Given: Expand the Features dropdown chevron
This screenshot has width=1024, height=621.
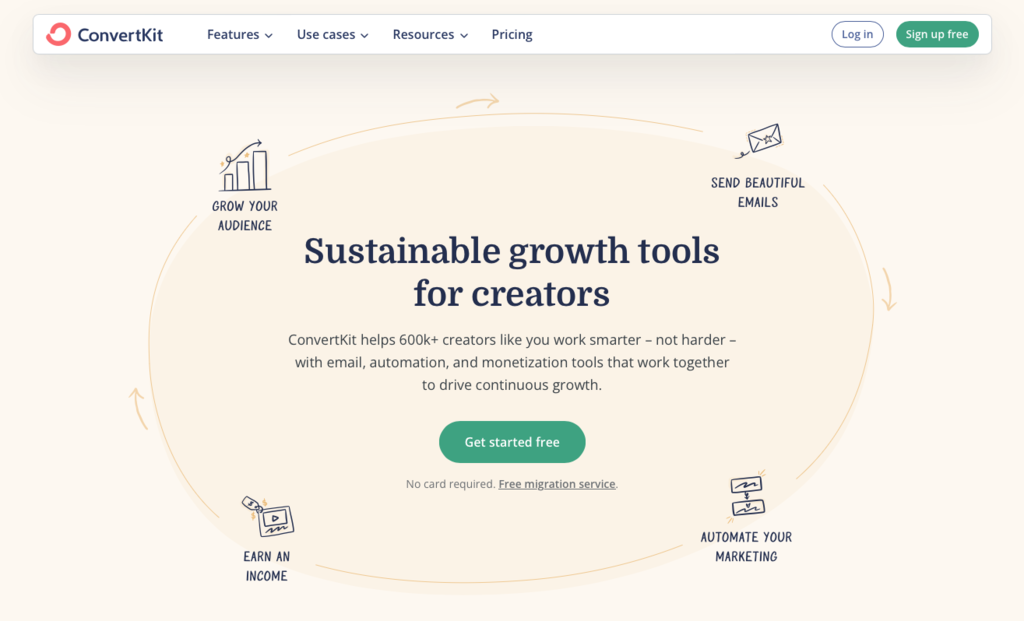Looking at the screenshot, I should coord(271,35).
